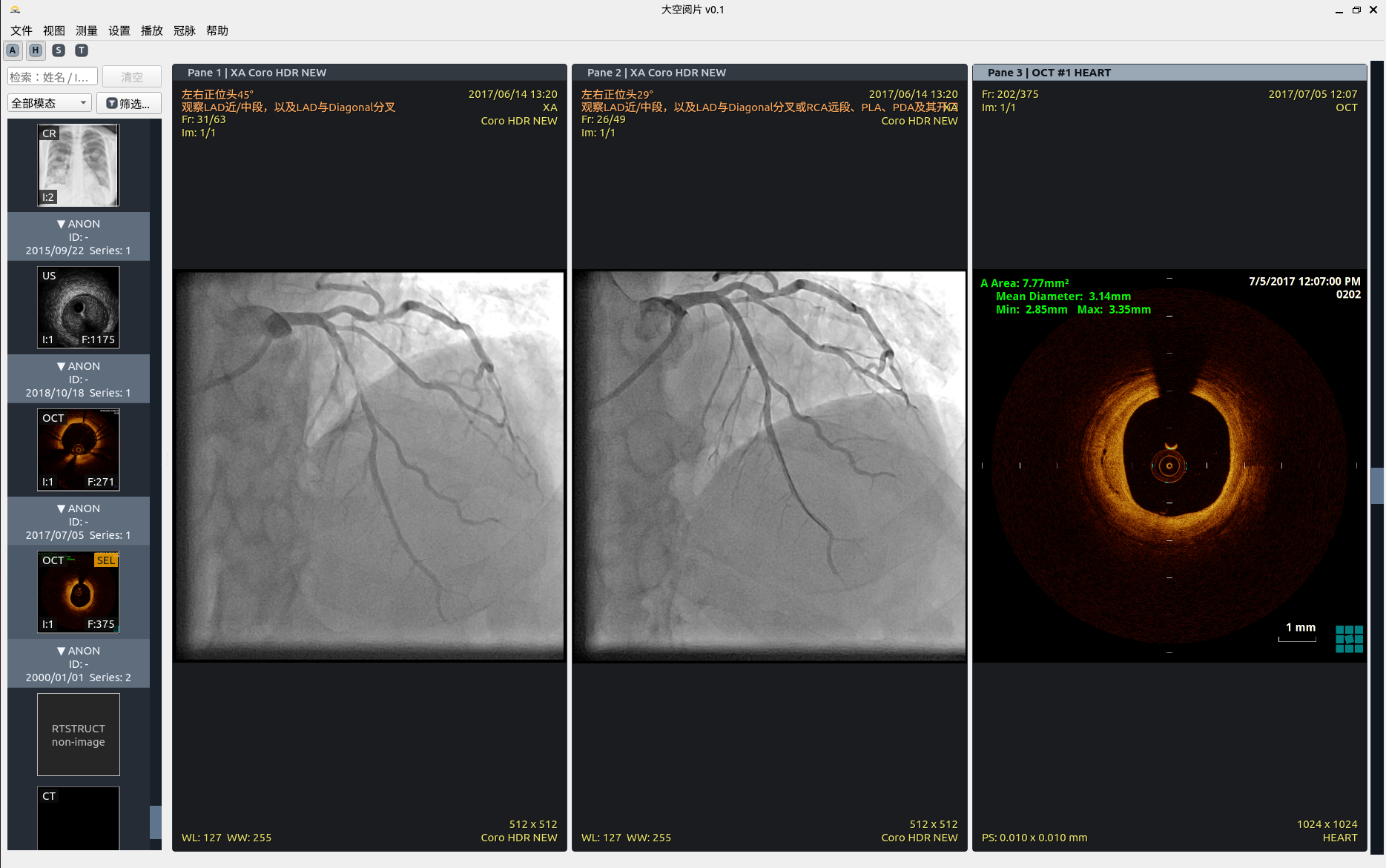Open the 全部模态 modality dropdown
Image resolution: width=1386 pixels, height=868 pixels.
(x=49, y=103)
